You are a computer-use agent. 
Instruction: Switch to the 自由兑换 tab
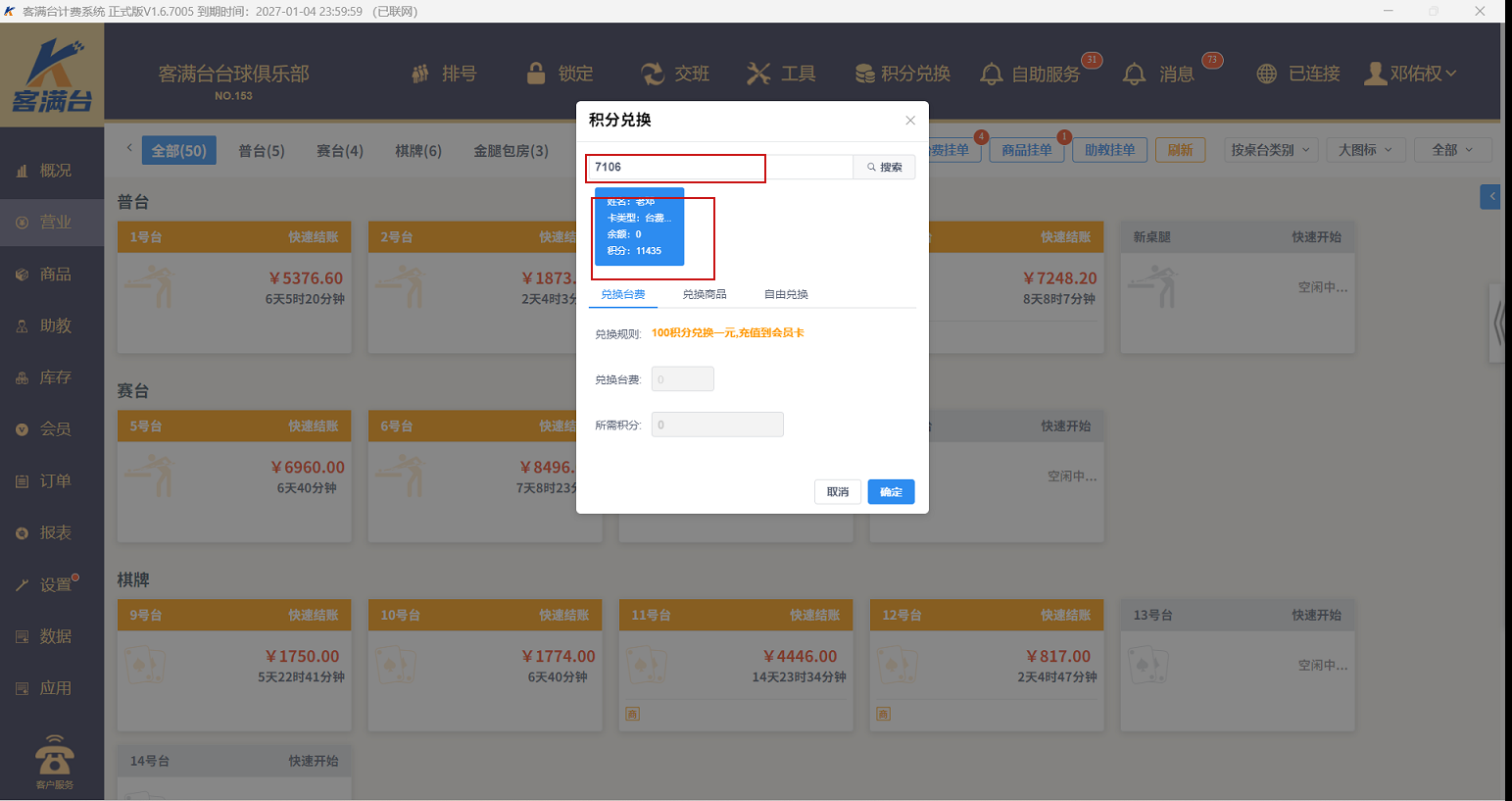pyautogui.click(x=786, y=294)
